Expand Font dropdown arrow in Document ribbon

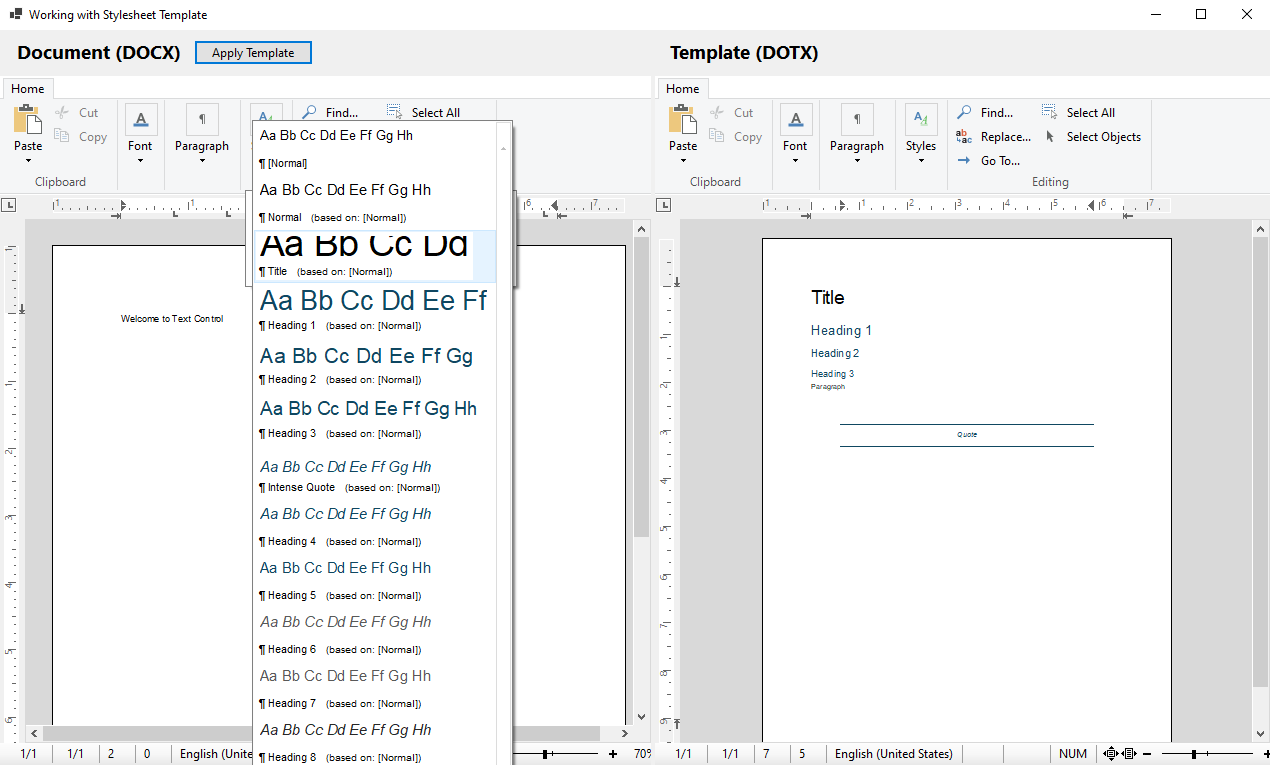pos(141,161)
